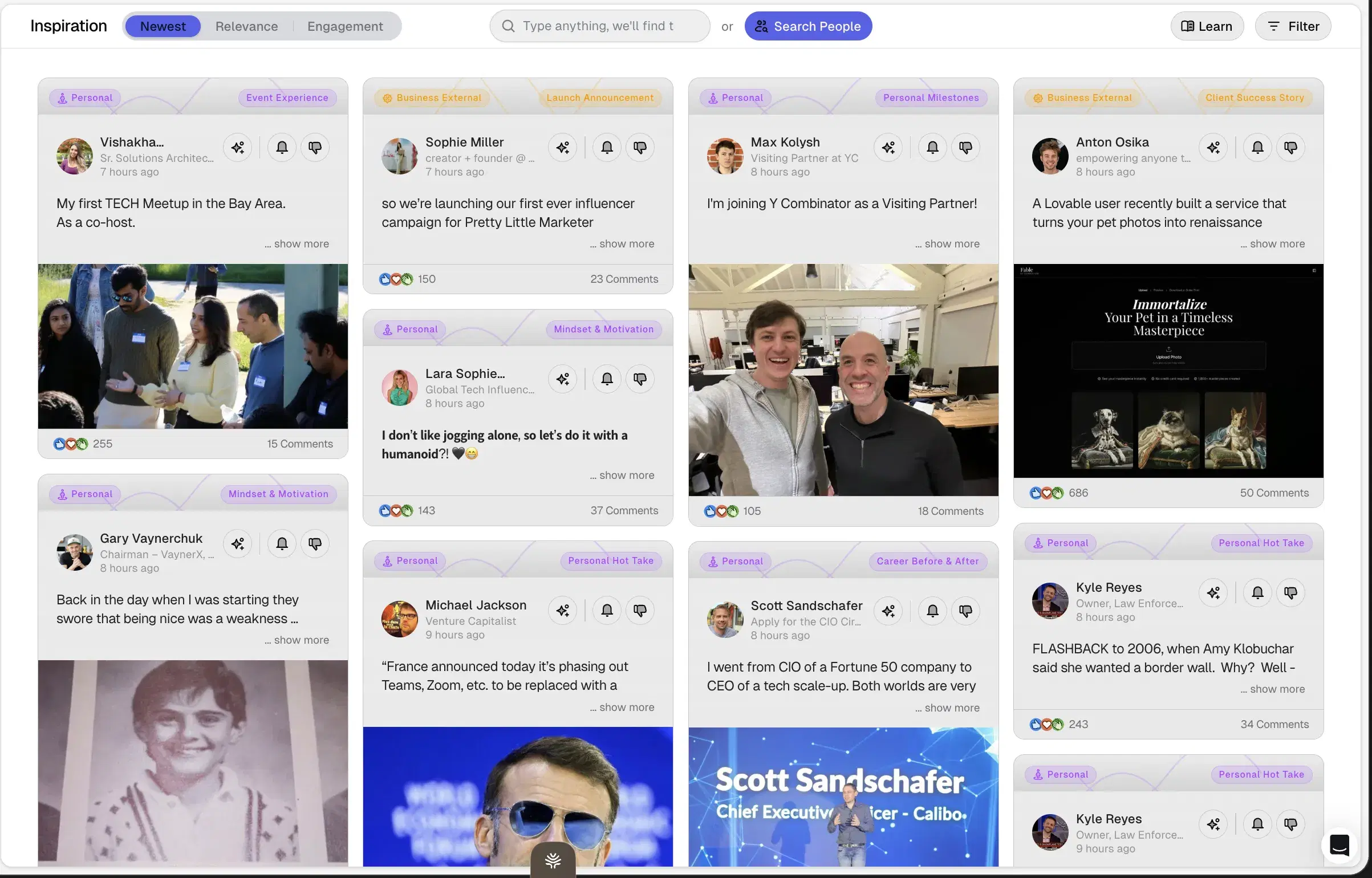
Task: Click the sparkle icon on Kyle Reyes' 8 hours ago post
Action: 1213,593
